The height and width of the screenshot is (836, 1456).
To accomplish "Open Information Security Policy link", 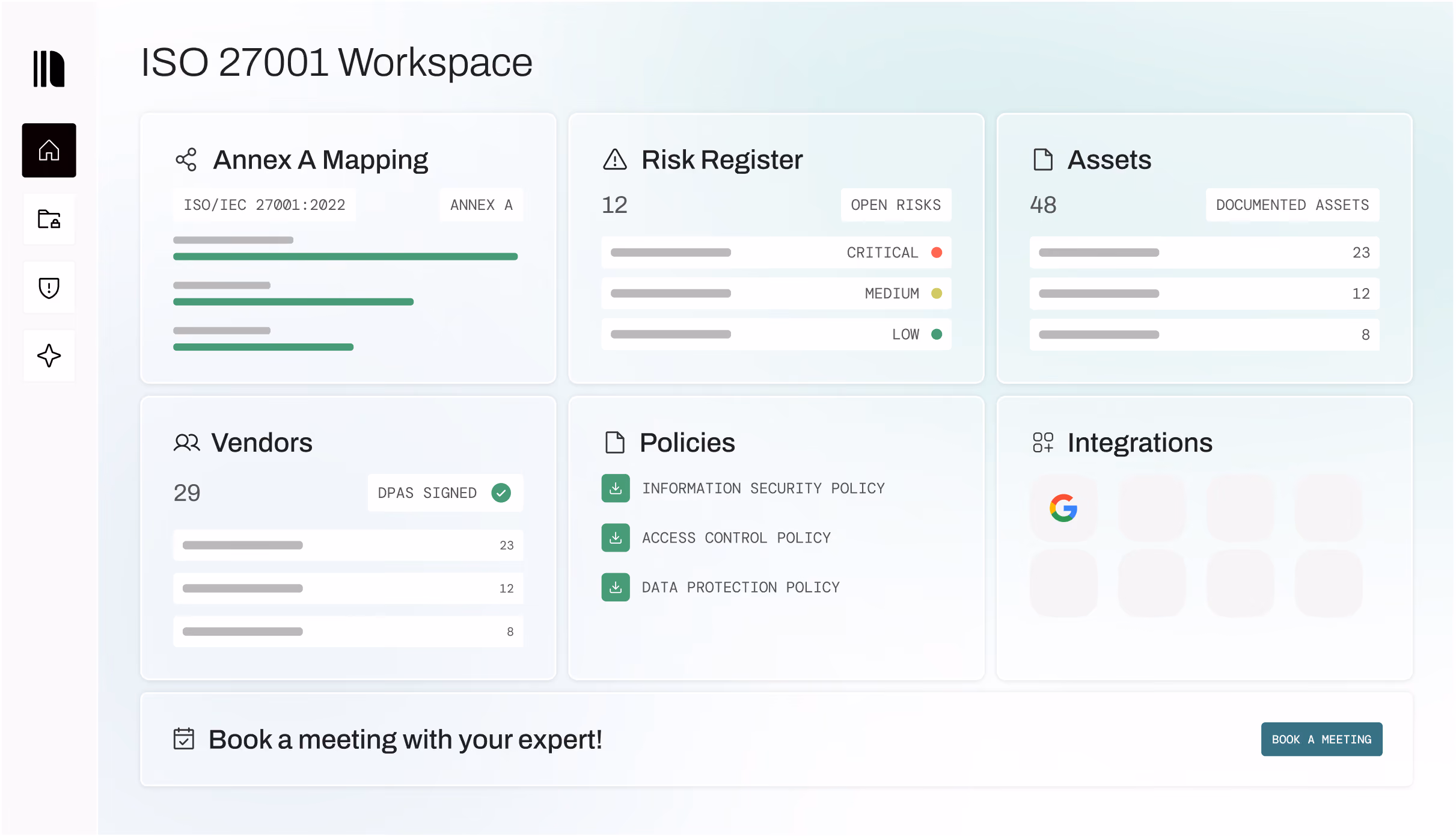I will [763, 488].
